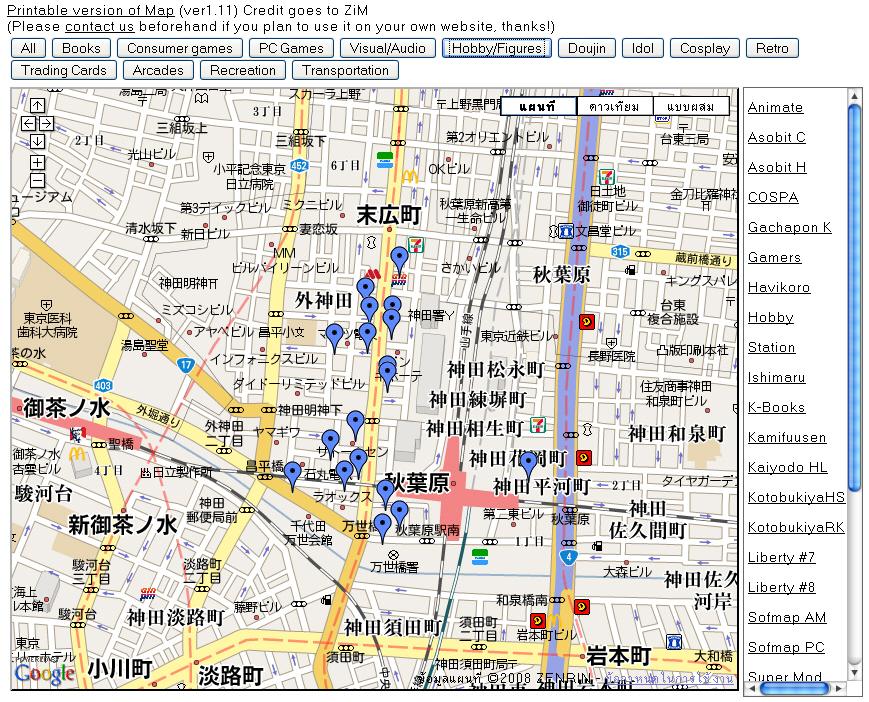Viewport: 869px width, 702px height.
Task: Select Ishimaru in the shop list
Action: pyautogui.click(x=776, y=377)
